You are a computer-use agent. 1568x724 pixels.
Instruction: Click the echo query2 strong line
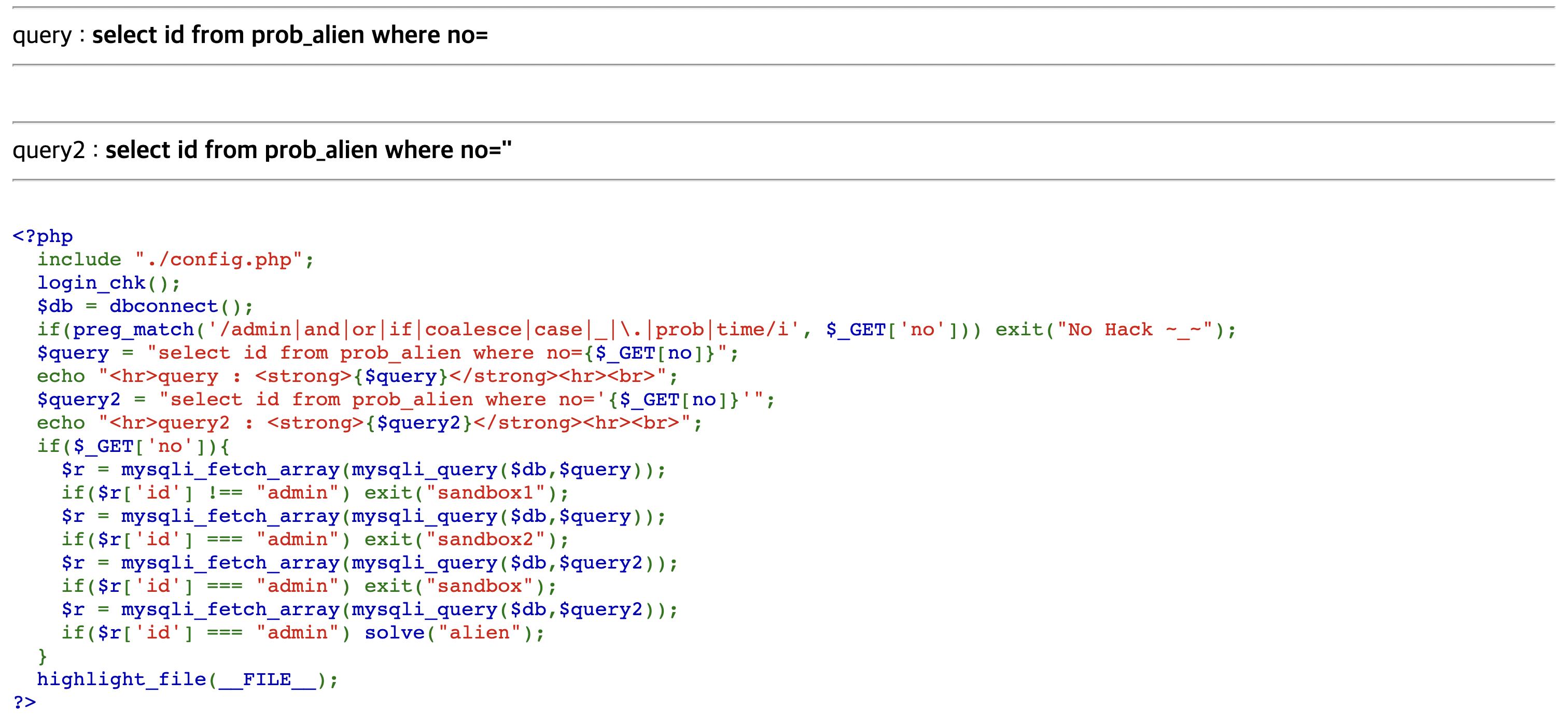point(369,423)
